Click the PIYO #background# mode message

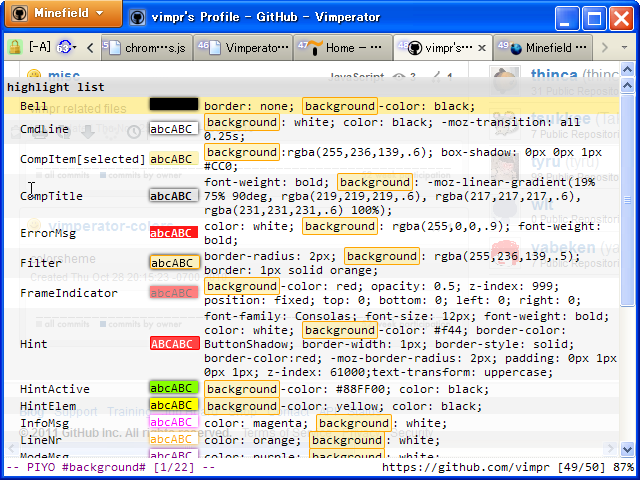pos(111,467)
